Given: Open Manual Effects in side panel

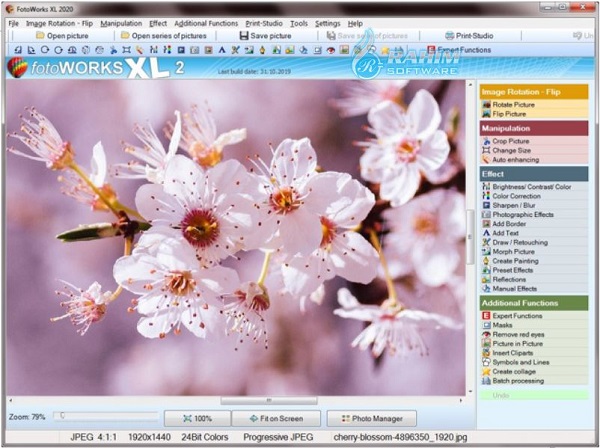Looking at the screenshot, I should (534, 288).
